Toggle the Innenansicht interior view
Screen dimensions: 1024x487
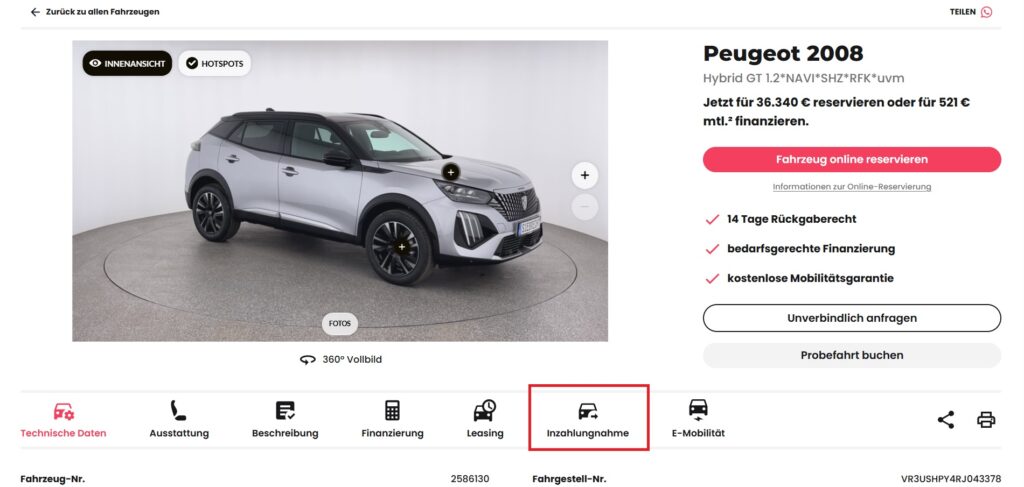pos(127,63)
